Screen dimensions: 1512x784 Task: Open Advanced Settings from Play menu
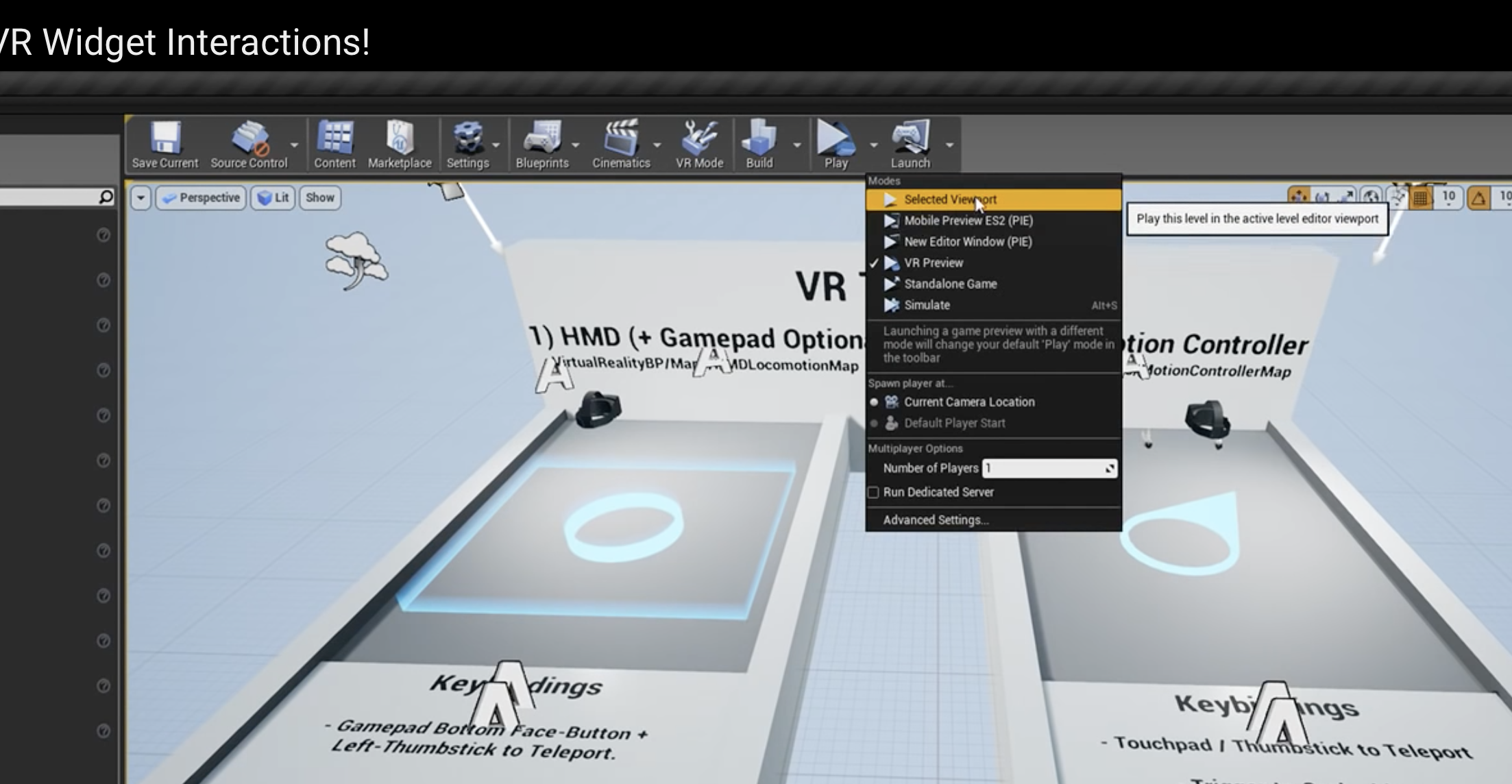coord(934,519)
